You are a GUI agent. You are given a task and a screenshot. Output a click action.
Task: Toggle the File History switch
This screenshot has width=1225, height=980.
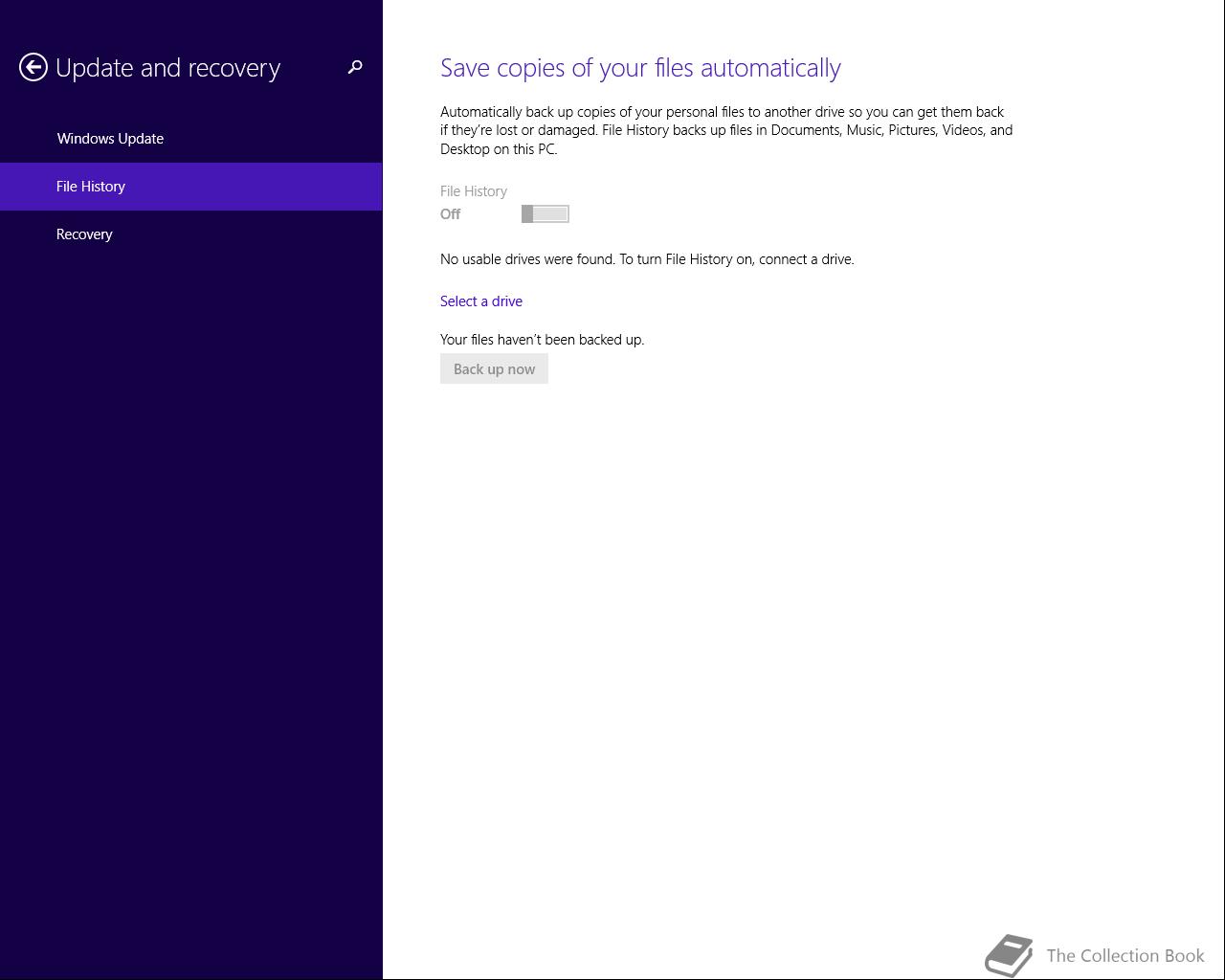[x=546, y=214]
